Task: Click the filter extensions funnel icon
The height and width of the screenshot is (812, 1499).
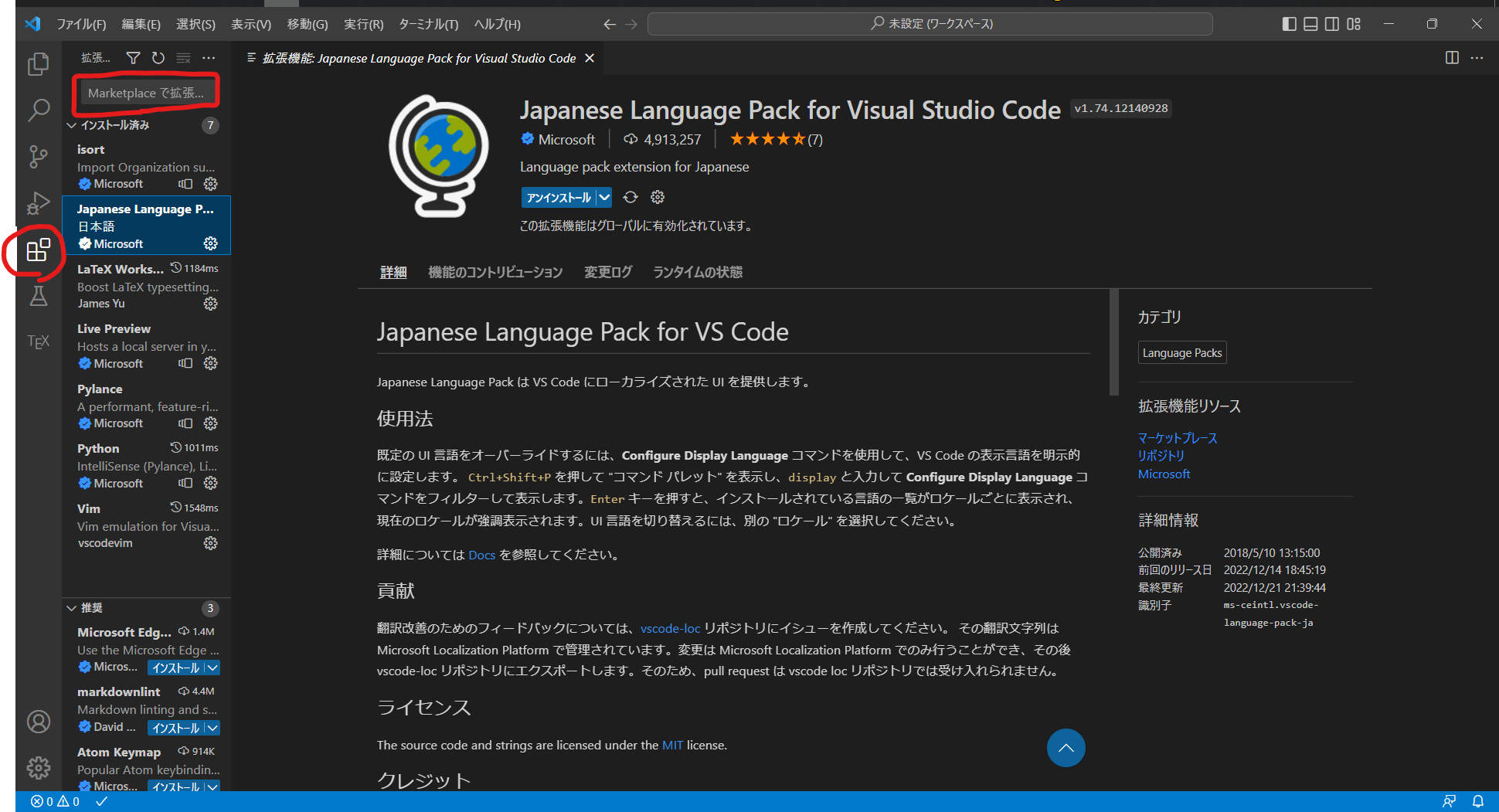Action: pyautogui.click(x=133, y=58)
